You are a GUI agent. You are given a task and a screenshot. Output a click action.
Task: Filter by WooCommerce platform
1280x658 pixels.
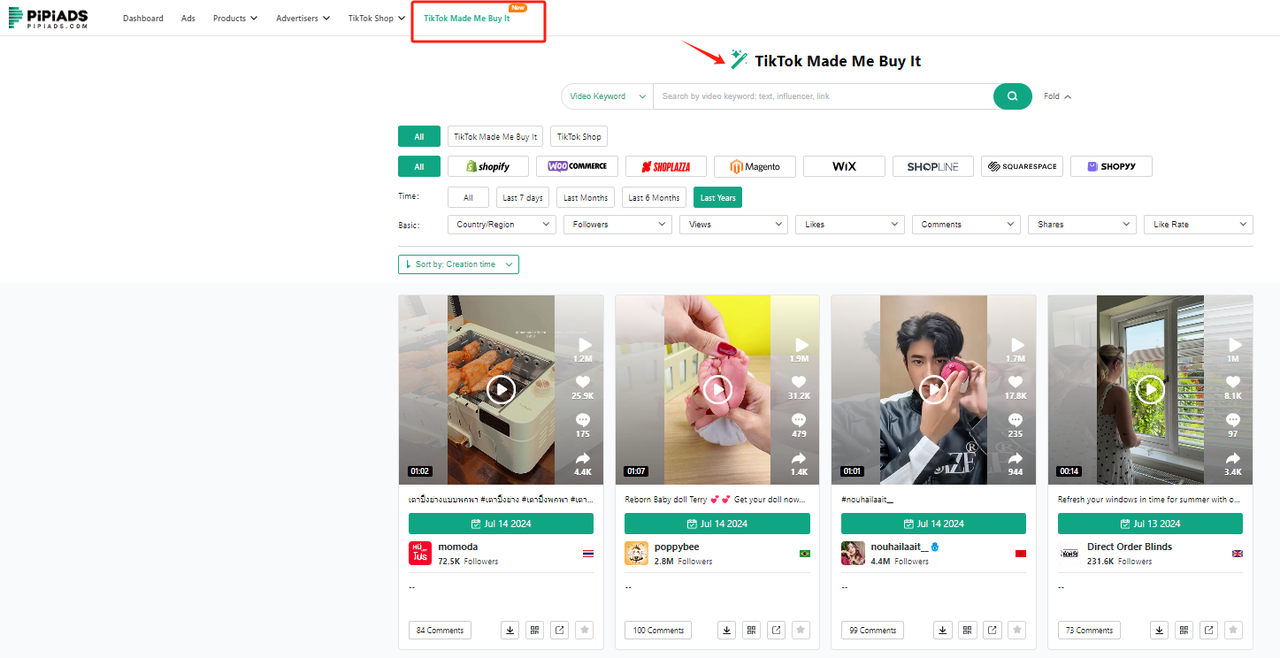click(x=577, y=167)
